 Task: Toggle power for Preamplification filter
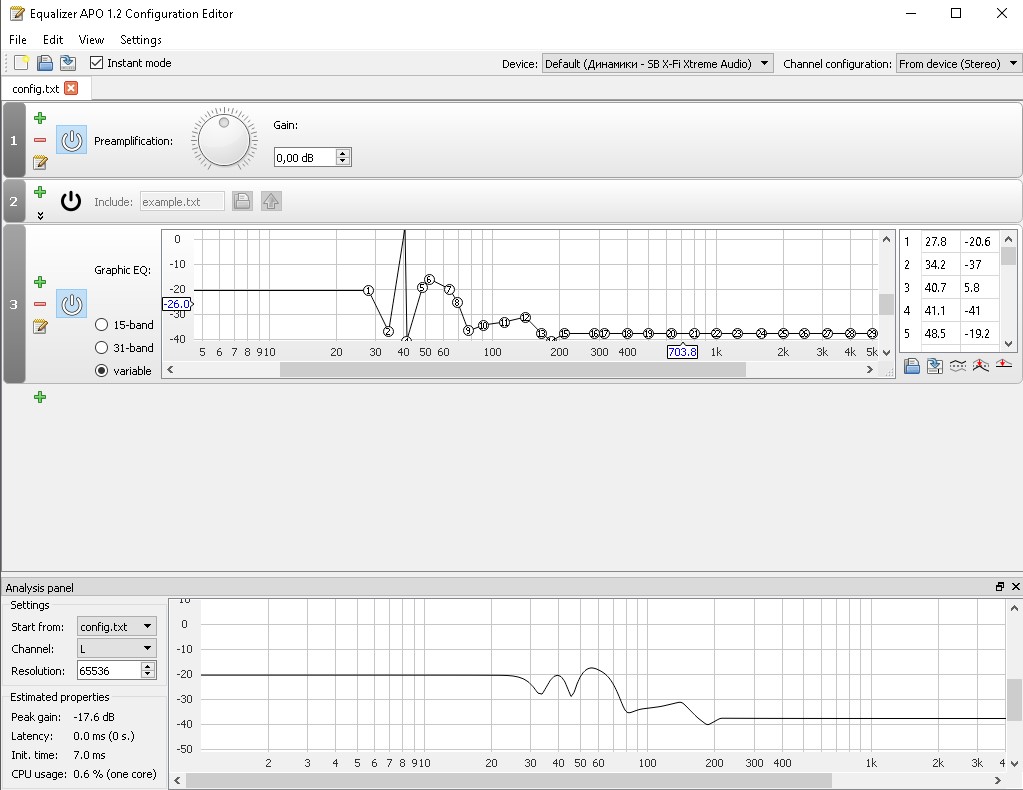(x=71, y=140)
